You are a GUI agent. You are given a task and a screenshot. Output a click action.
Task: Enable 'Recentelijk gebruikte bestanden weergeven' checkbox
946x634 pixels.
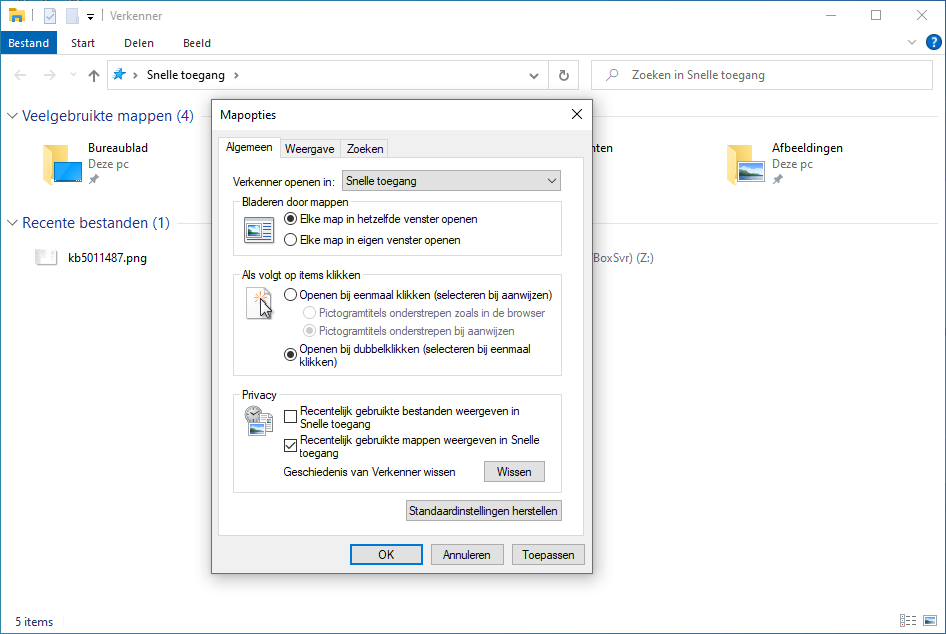(291, 417)
